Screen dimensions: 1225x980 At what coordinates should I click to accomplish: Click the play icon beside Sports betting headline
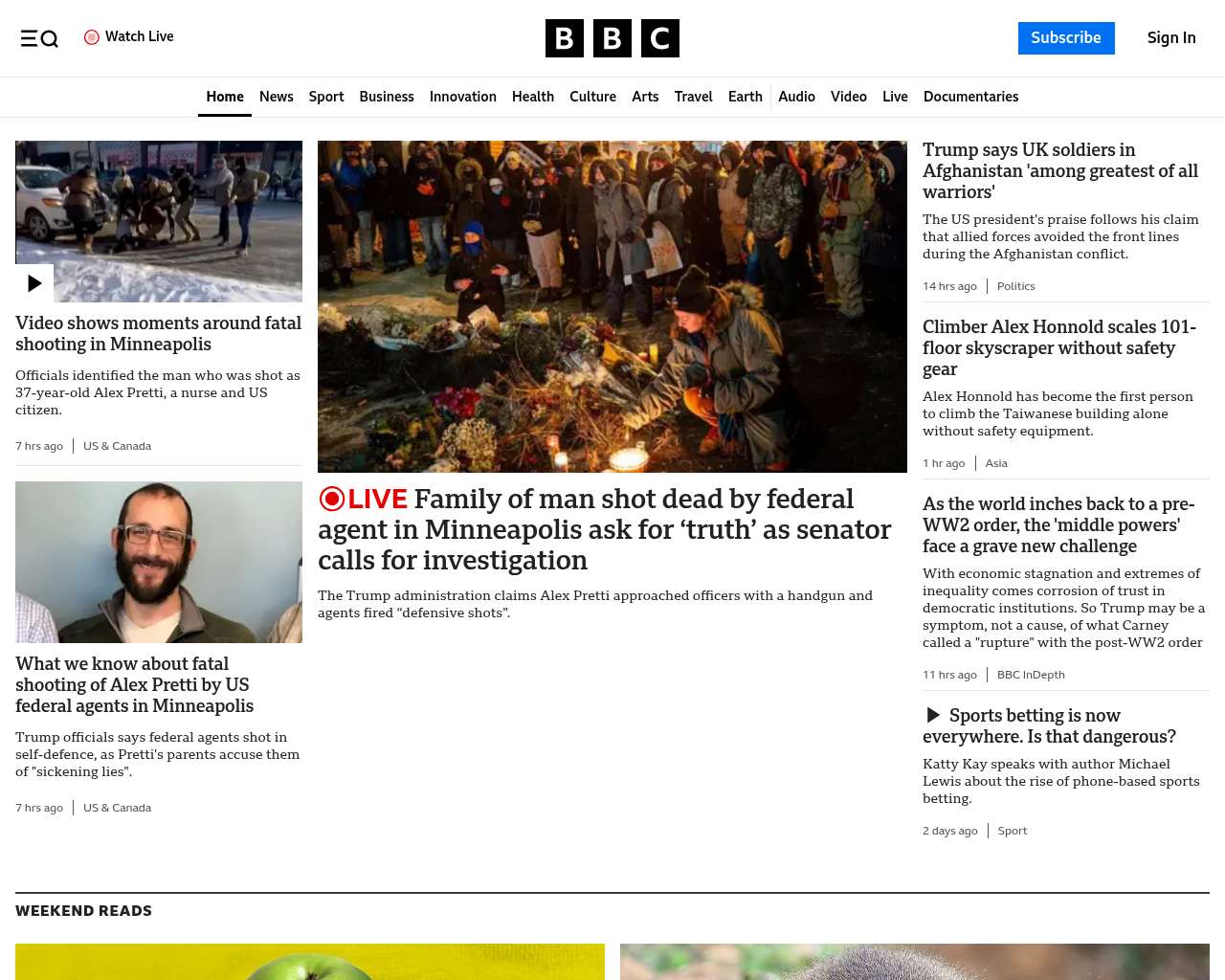[x=933, y=715]
